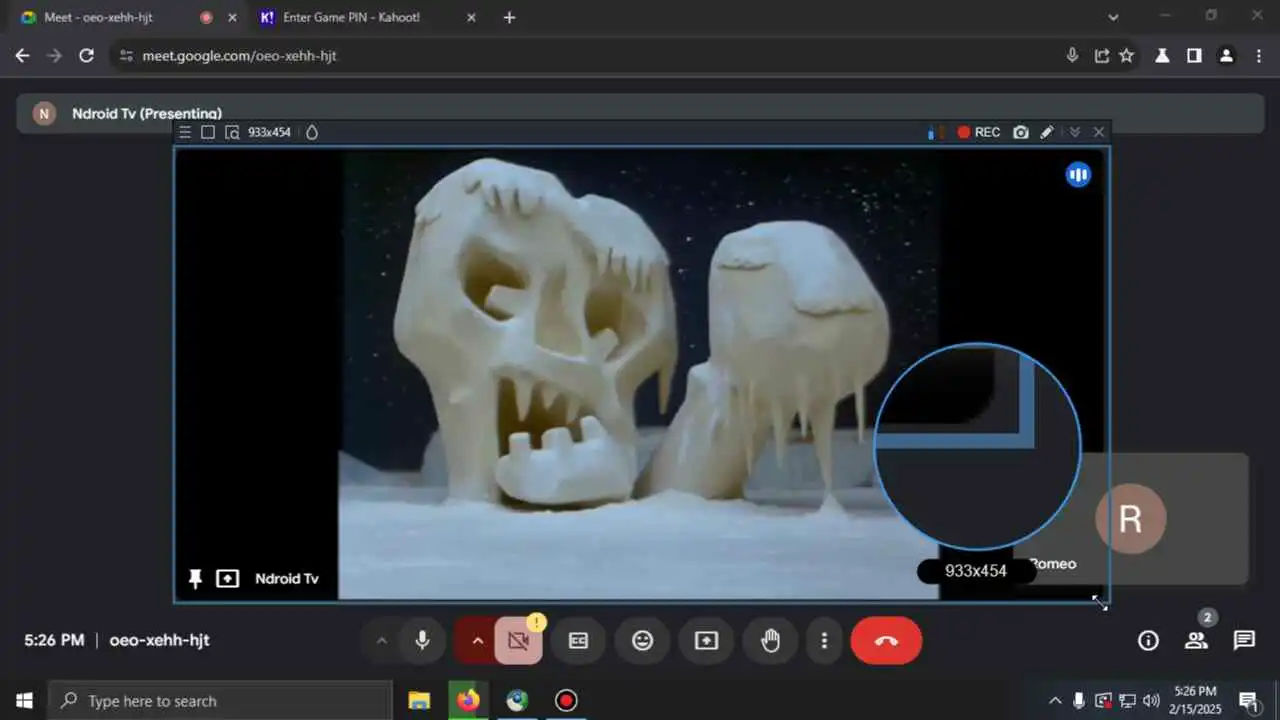
Task: Expand video settings arrow beside camera
Action: pos(477,641)
